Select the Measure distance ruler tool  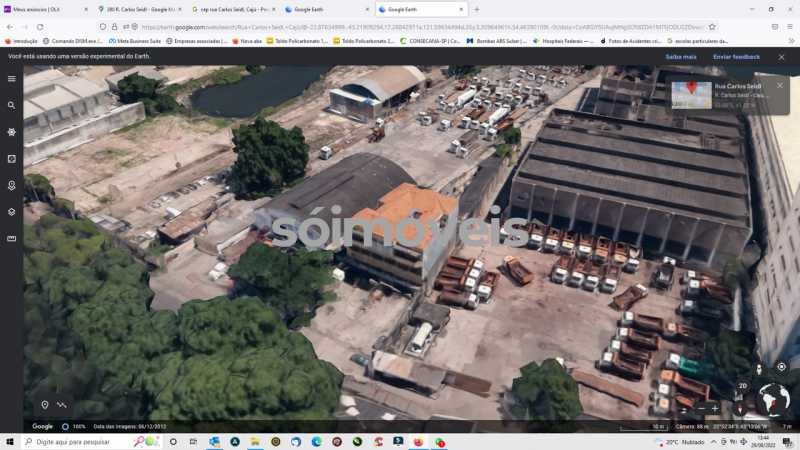point(11,239)
